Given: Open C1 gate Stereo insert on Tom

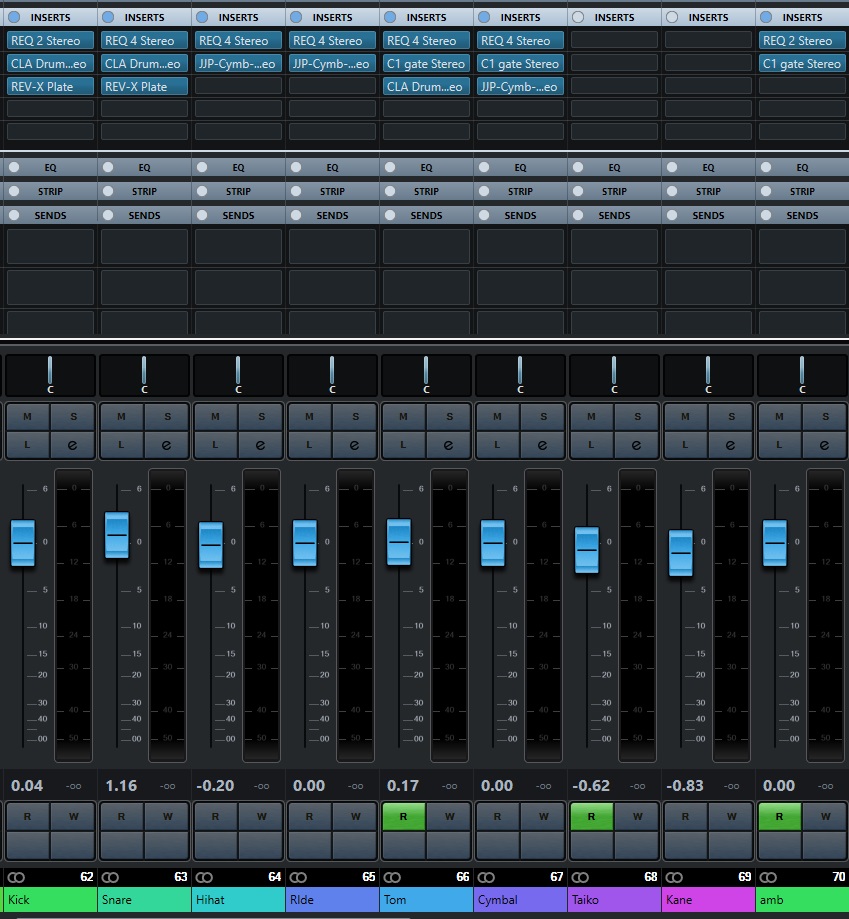Looking at the screenshot, I should (426, 63).
